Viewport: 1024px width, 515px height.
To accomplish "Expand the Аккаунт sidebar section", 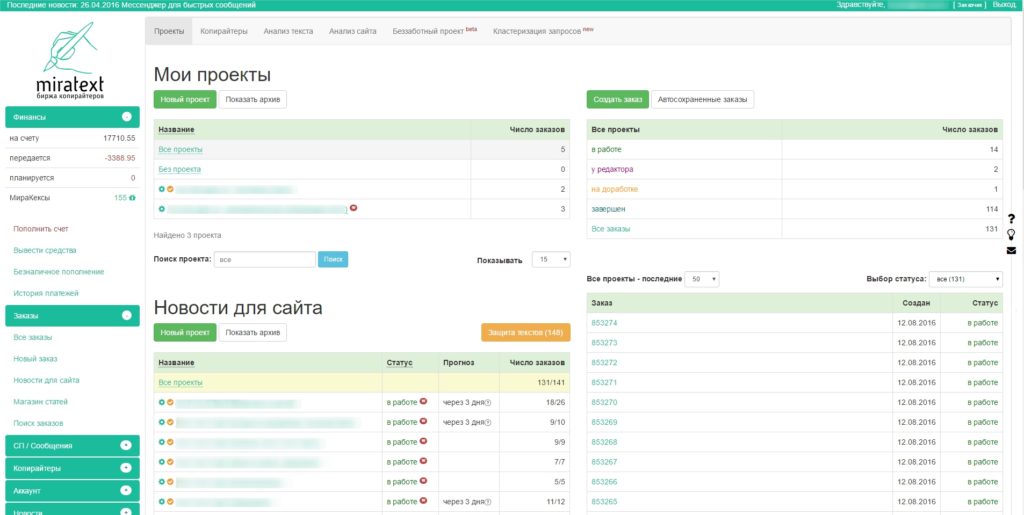I will point(127,490).
